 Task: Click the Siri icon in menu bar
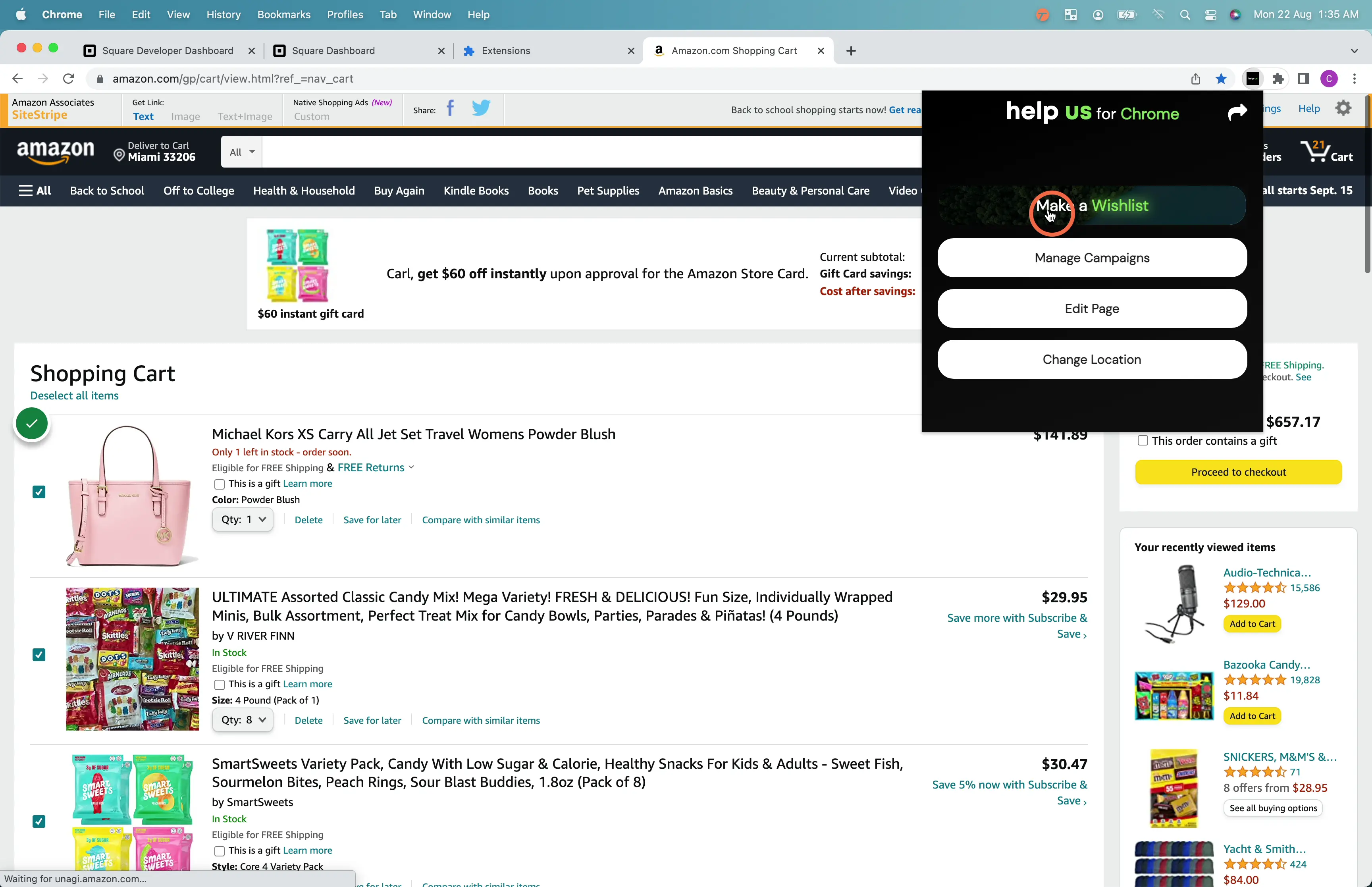point(1235,15)
